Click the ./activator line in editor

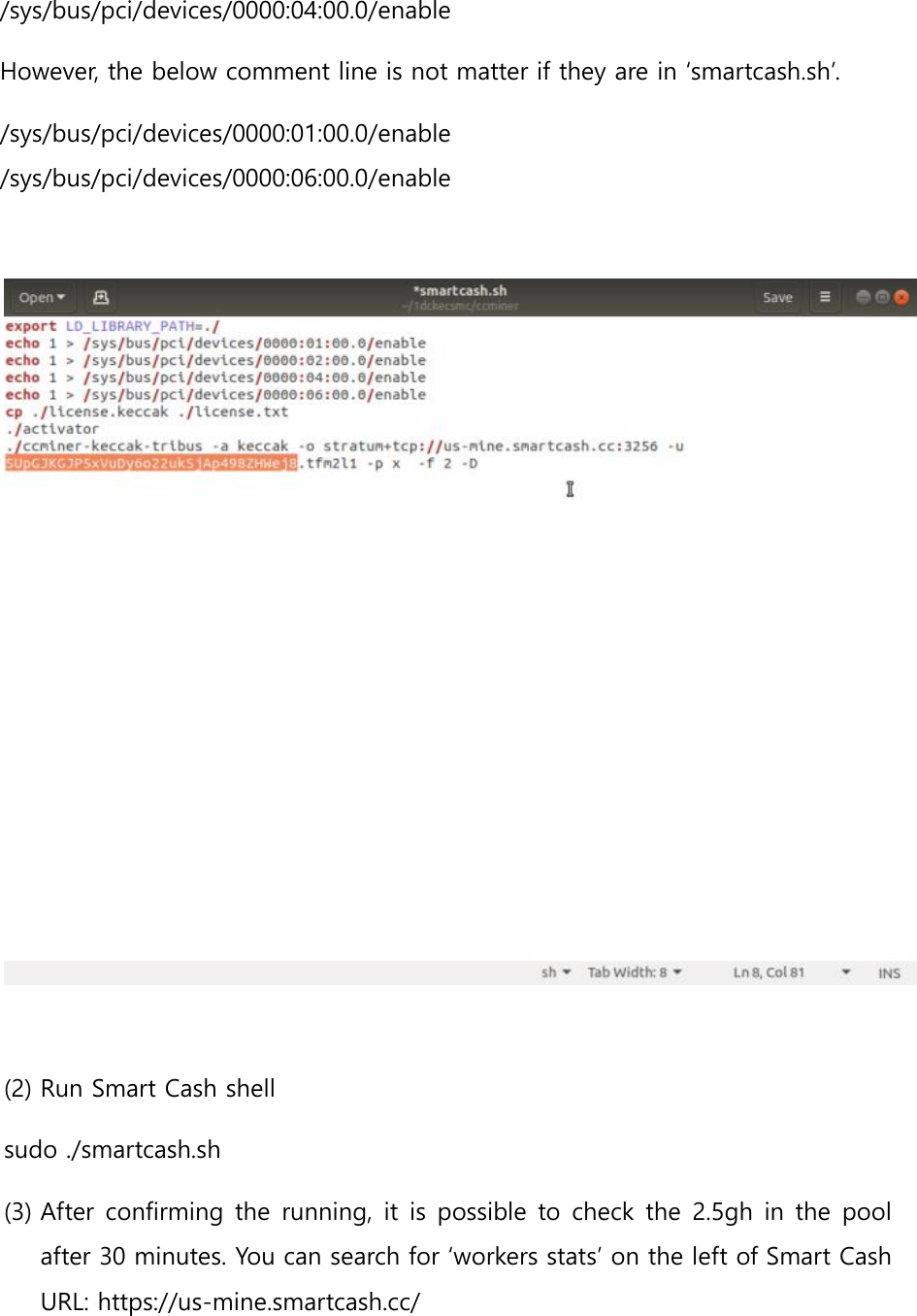pos(52,429)
